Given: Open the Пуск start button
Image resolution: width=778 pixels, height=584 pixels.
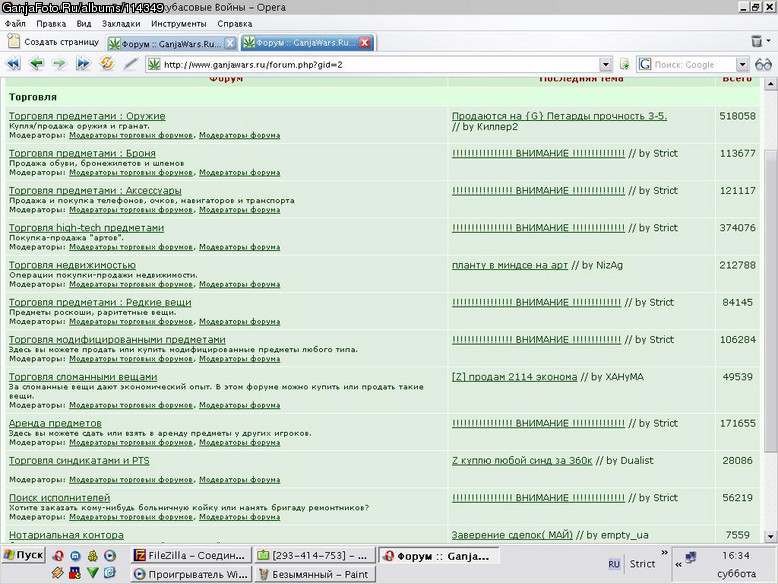Looking at the screenshot, I should (x=23, y=555).
